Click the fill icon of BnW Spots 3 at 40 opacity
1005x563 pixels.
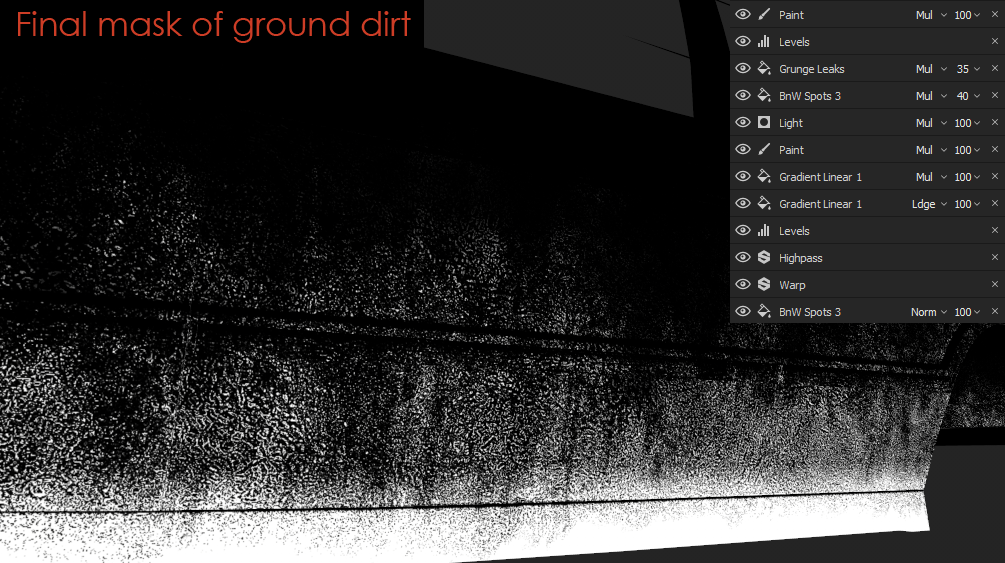coord(763,95)
